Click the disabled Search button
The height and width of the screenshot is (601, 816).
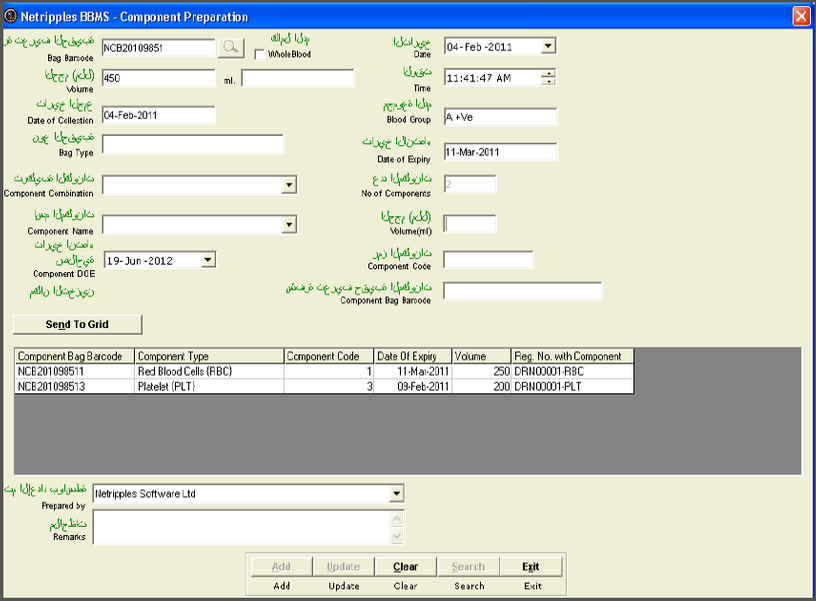[x=468, y=567]
